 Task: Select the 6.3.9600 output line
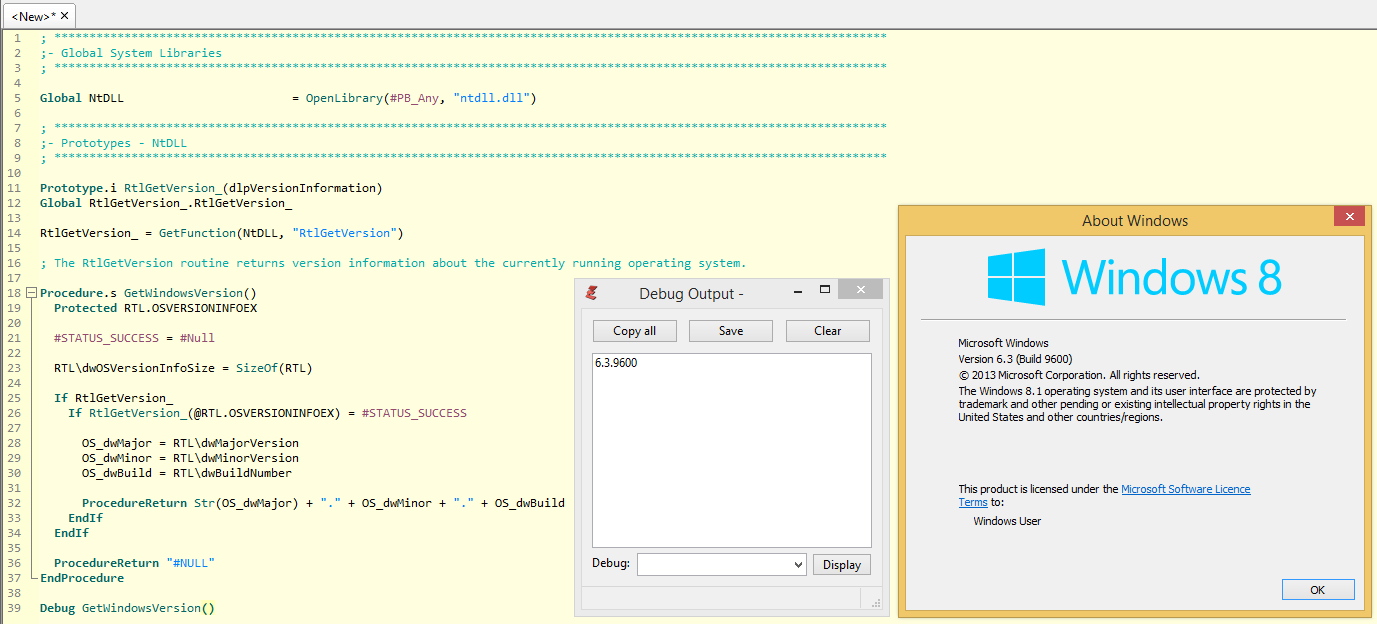[x=616, y=363]
